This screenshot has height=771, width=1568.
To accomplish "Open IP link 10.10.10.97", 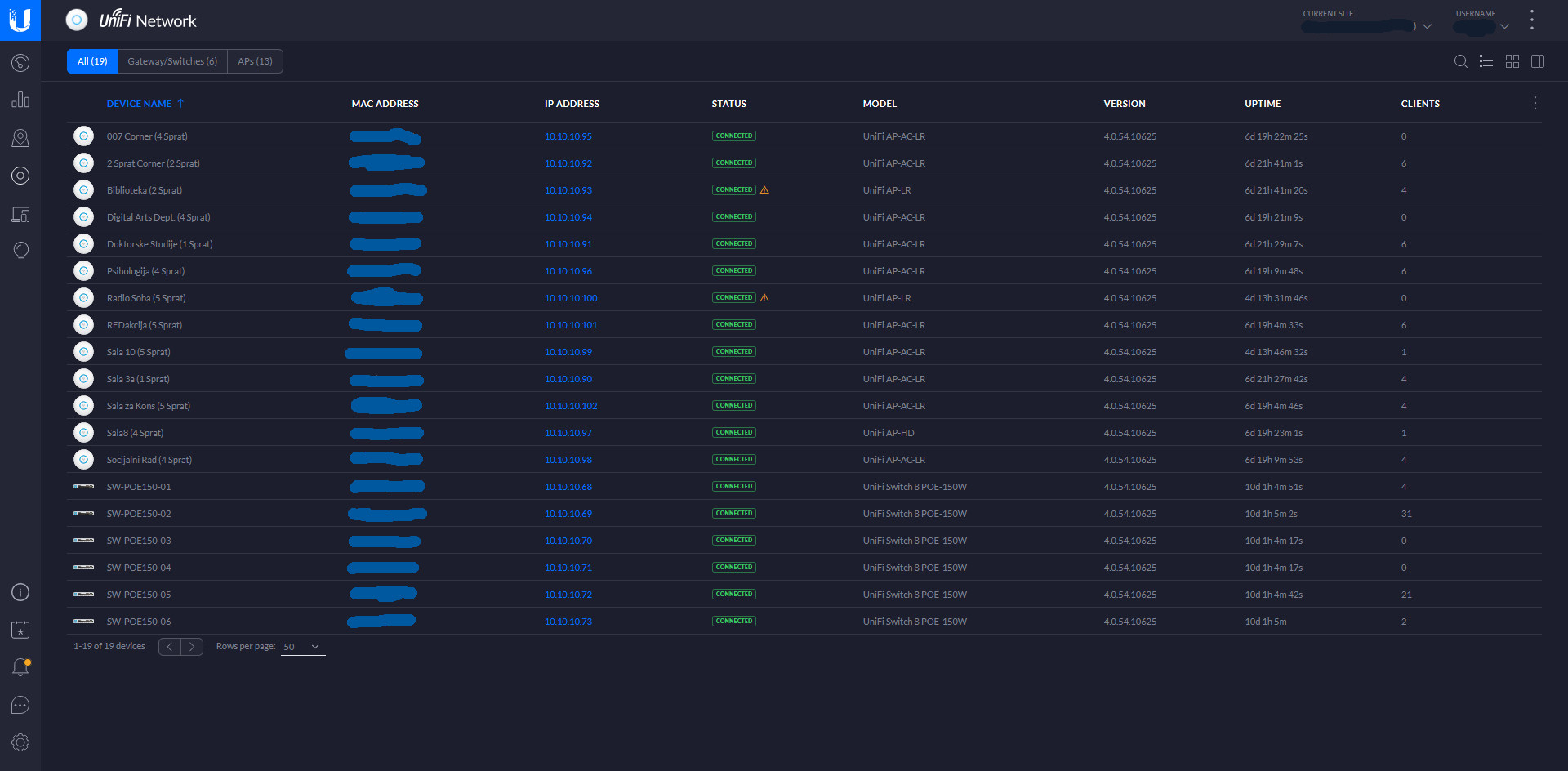I will coord(568,433).
